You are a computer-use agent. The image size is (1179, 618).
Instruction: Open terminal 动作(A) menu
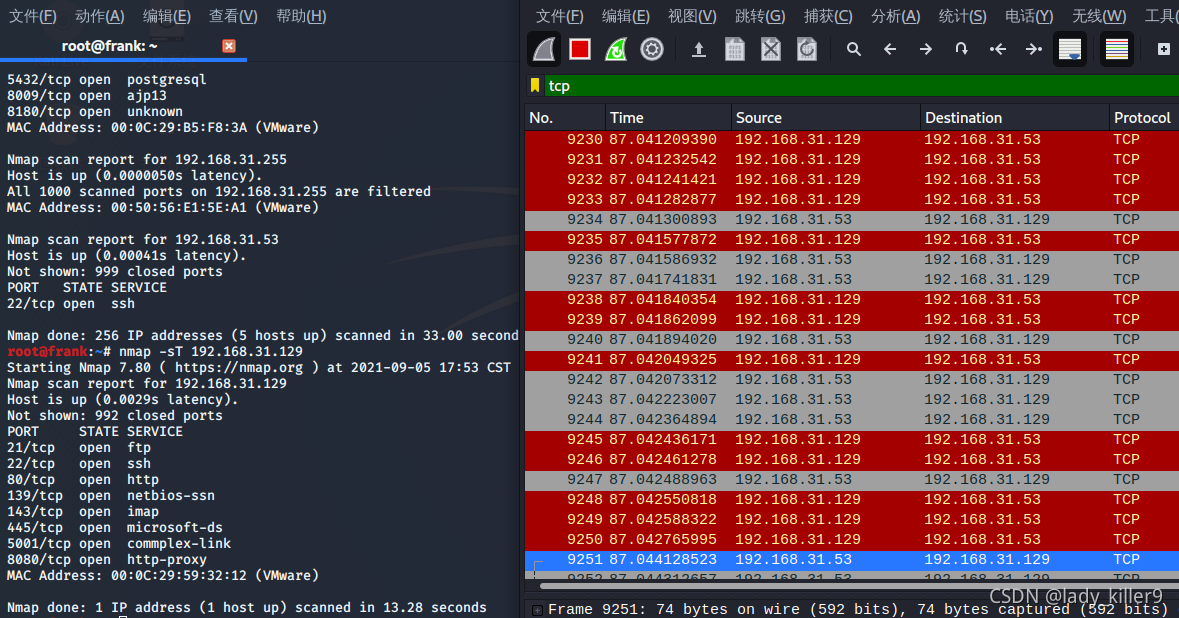coord(100,16)
